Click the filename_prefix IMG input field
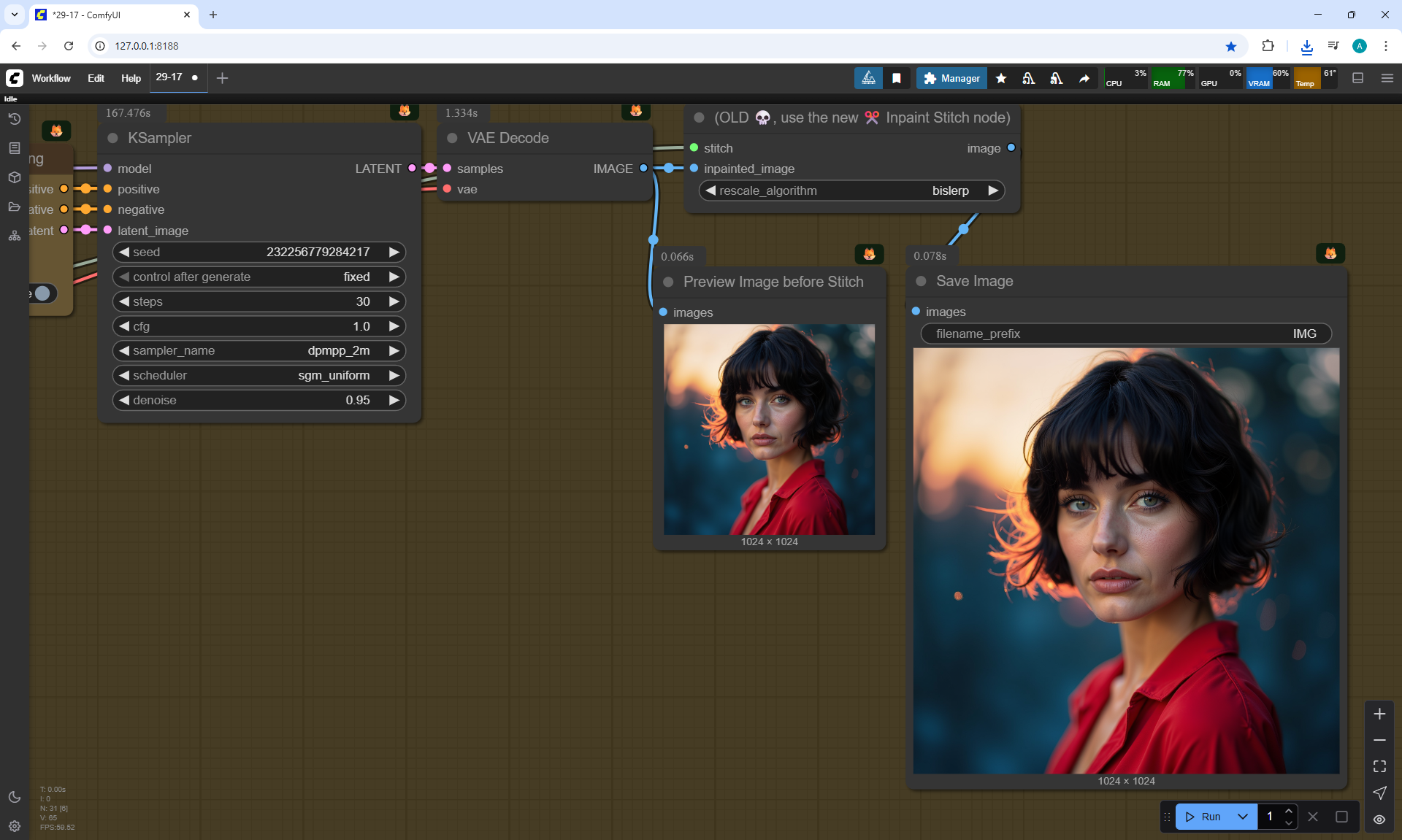This screenshot has width=1402, height=840. [1125, 334]
